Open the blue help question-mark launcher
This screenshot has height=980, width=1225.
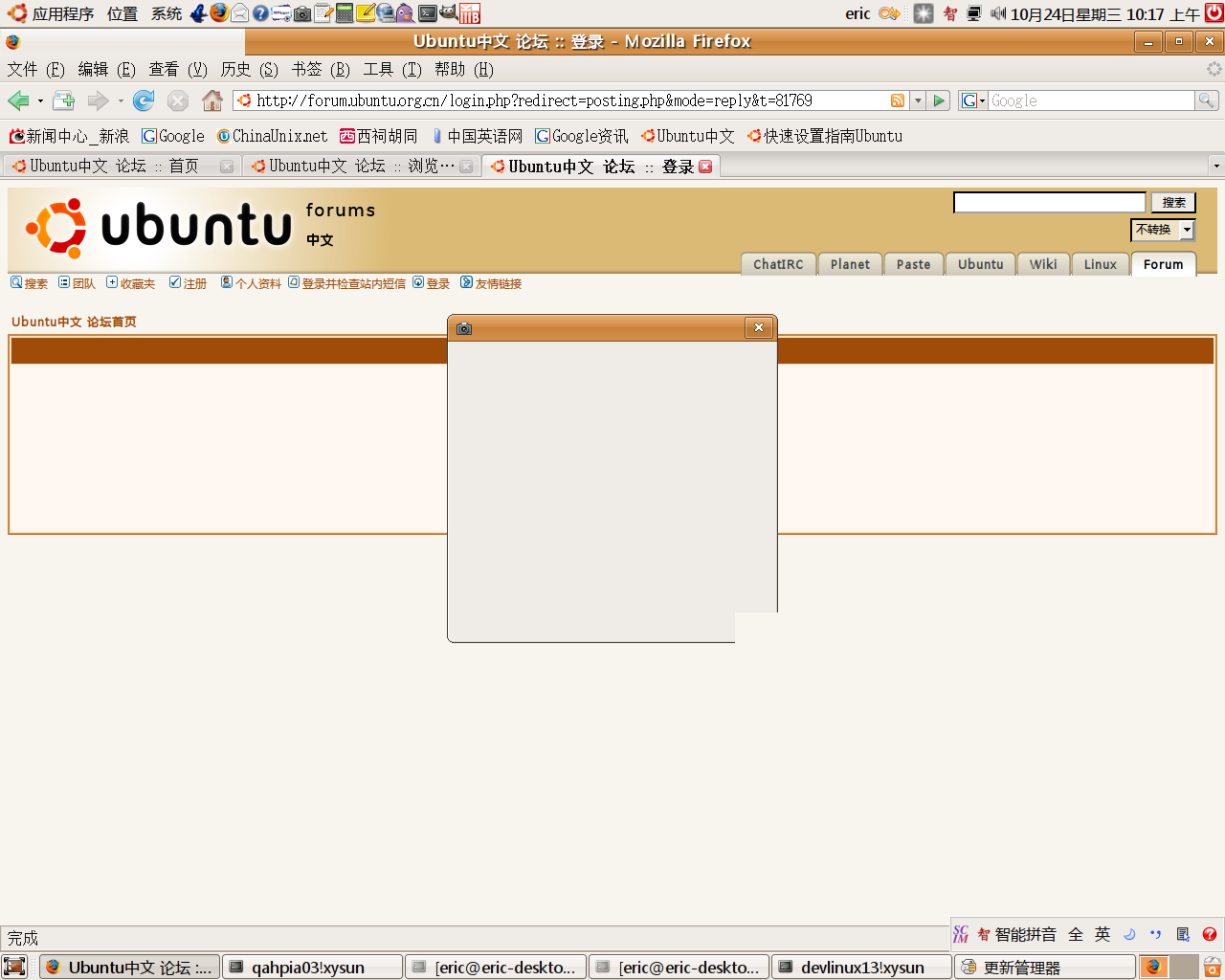click(260, 13)
